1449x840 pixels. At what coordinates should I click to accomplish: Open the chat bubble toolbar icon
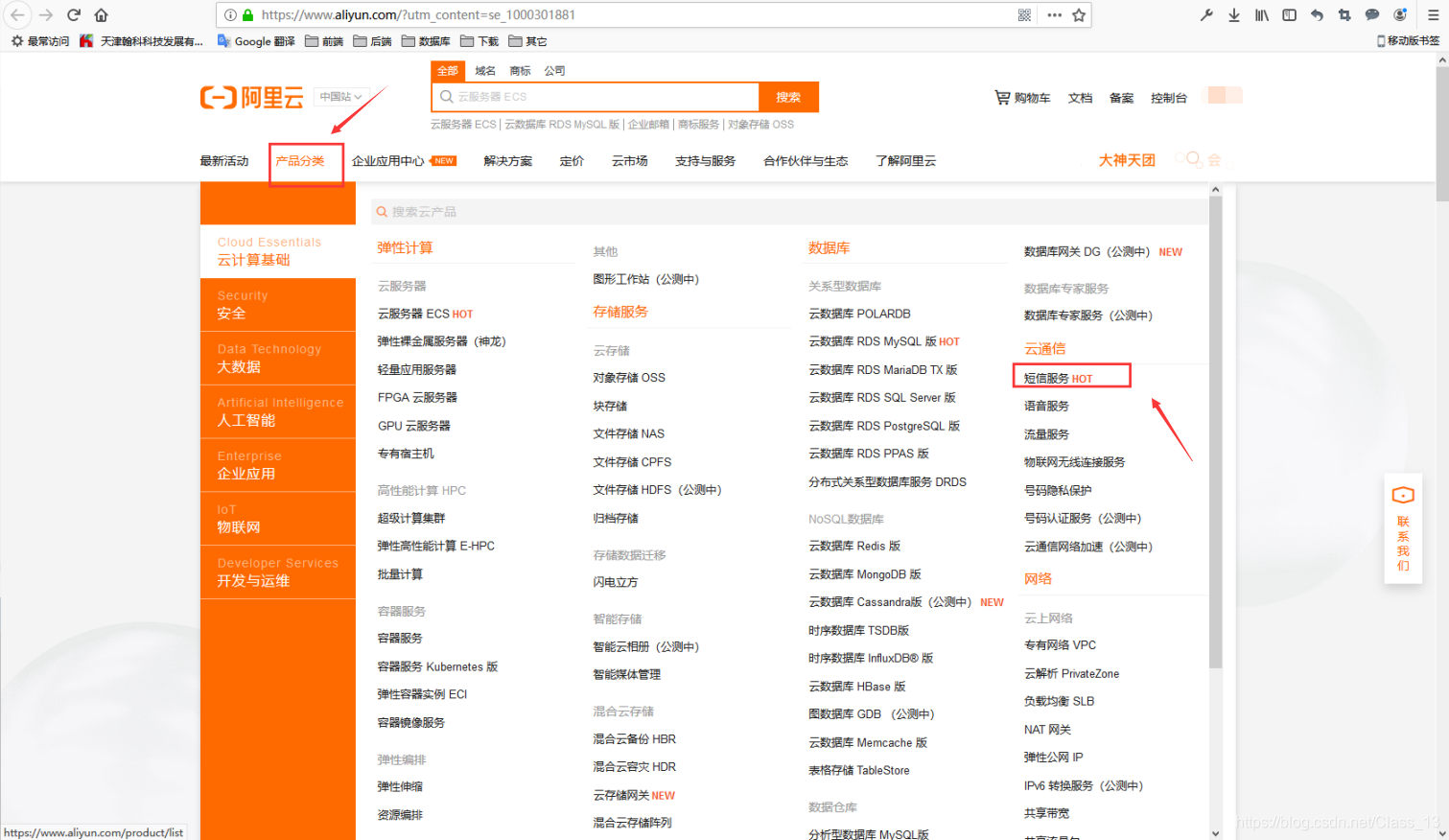point(1372,14)
